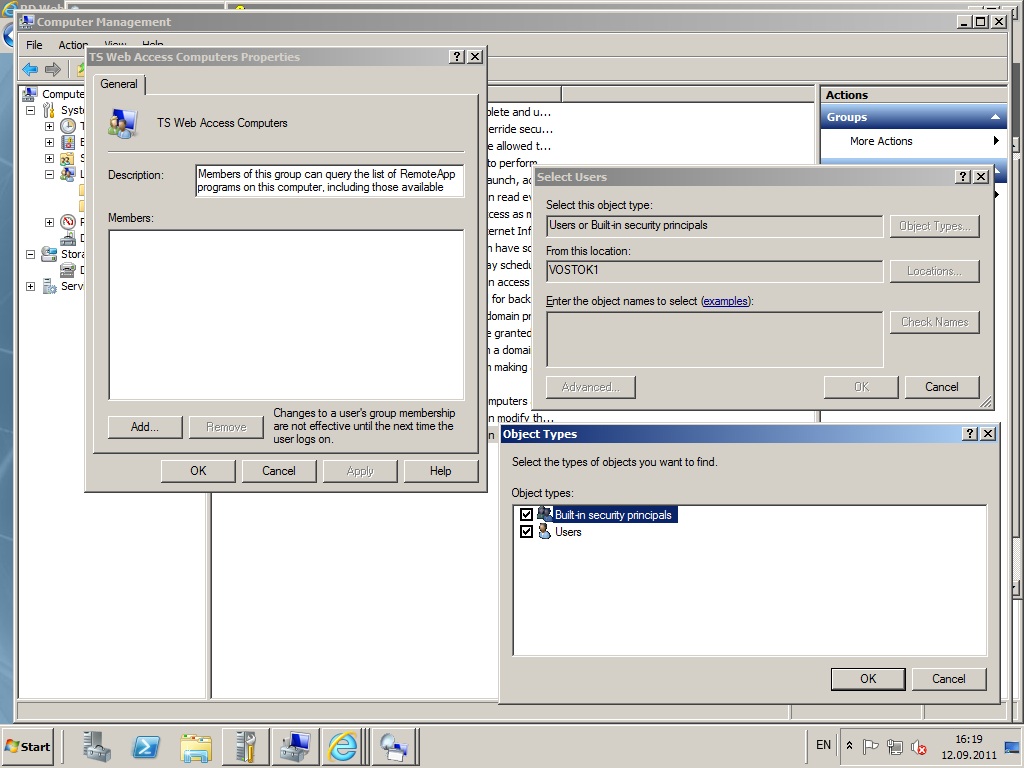The height and width of the screenshot is (768, 1024).
Task: Launch Internet Explorer from taskbar
Action: [x=343, y=746]
